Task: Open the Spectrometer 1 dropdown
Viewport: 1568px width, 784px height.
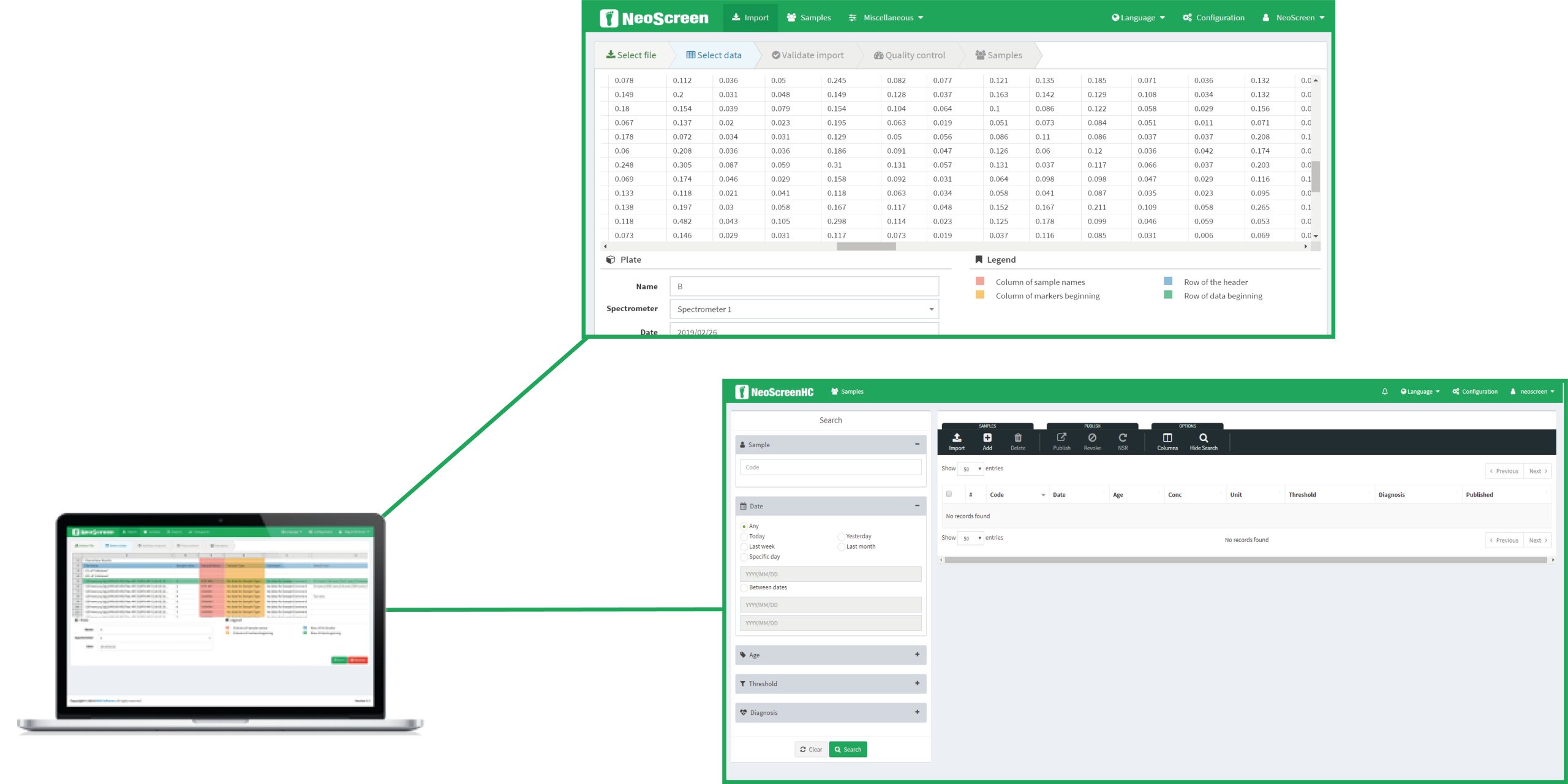Action: tap(804, 309)
